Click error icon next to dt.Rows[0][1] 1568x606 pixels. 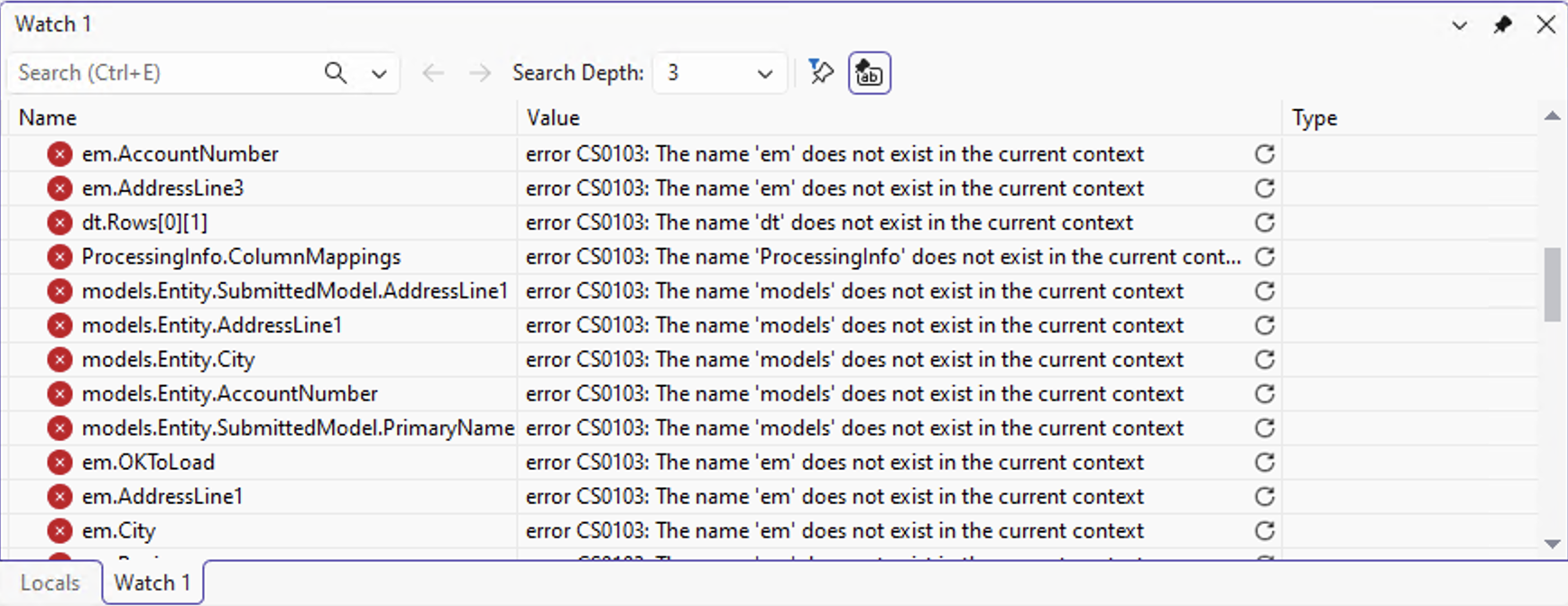coord(60,223)
